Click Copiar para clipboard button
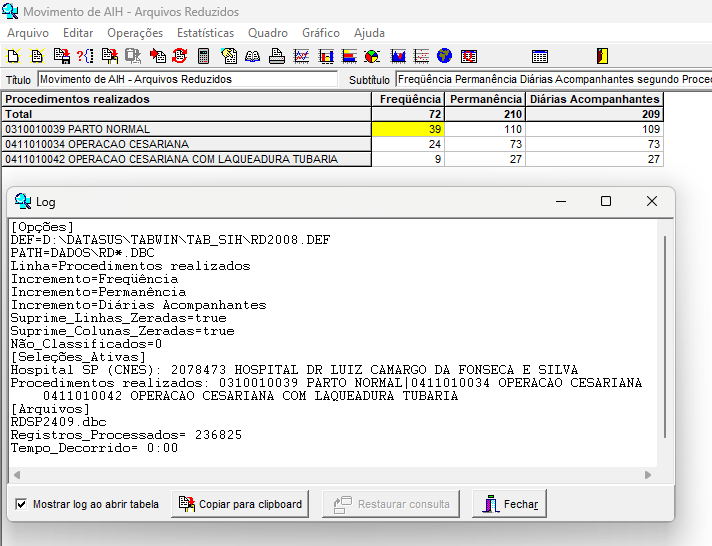 (x=240, y=504)
